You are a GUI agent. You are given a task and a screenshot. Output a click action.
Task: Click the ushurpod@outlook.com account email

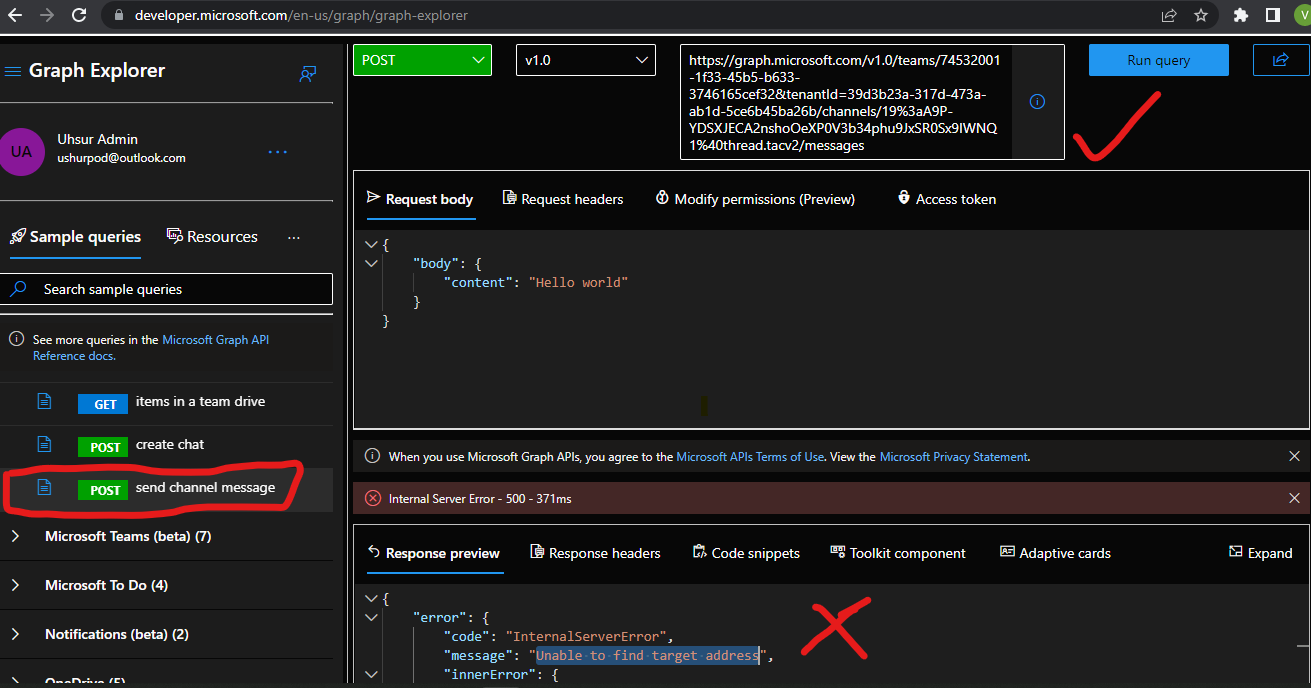click(121, 158)
